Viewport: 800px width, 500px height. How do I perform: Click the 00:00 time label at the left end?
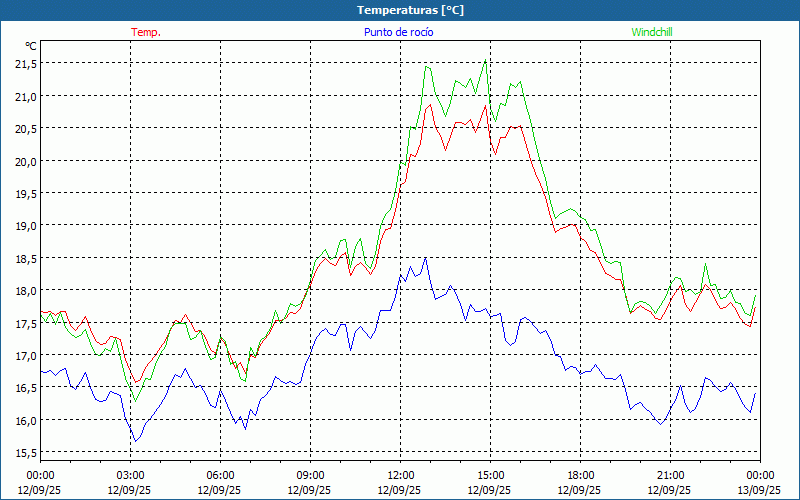tap(40, 475)
